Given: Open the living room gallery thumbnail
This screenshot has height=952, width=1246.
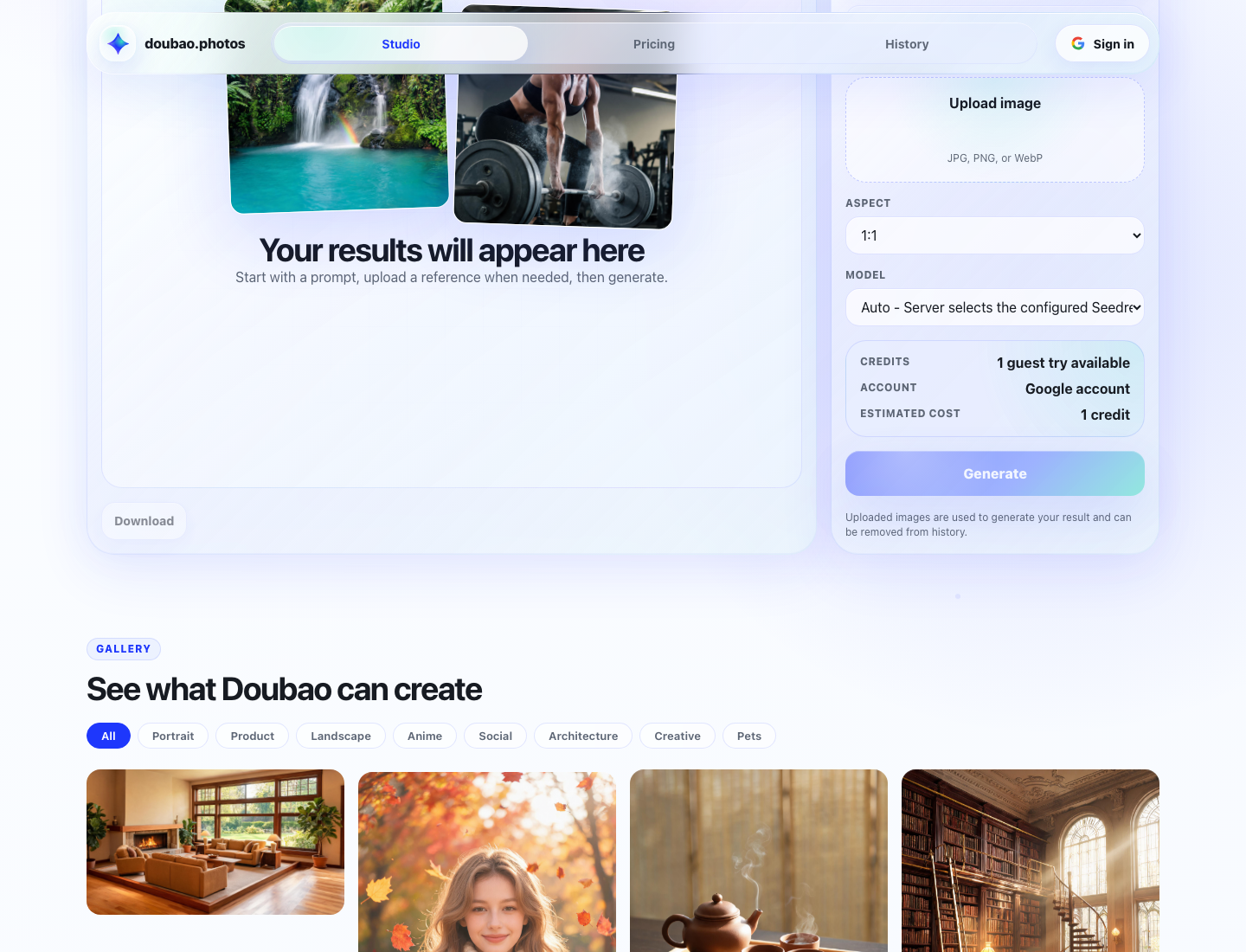Looking at the screenshot, I should click(215, 842).
